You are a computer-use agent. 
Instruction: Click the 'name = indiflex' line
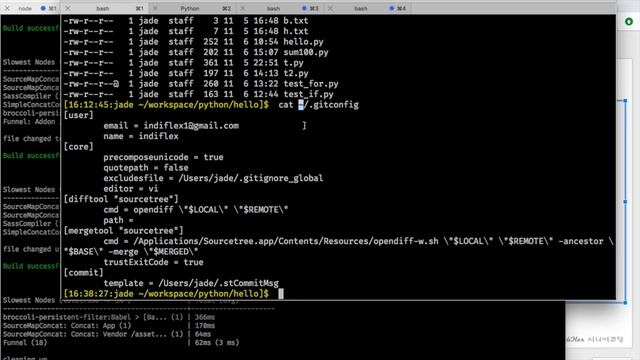(141, 136)
